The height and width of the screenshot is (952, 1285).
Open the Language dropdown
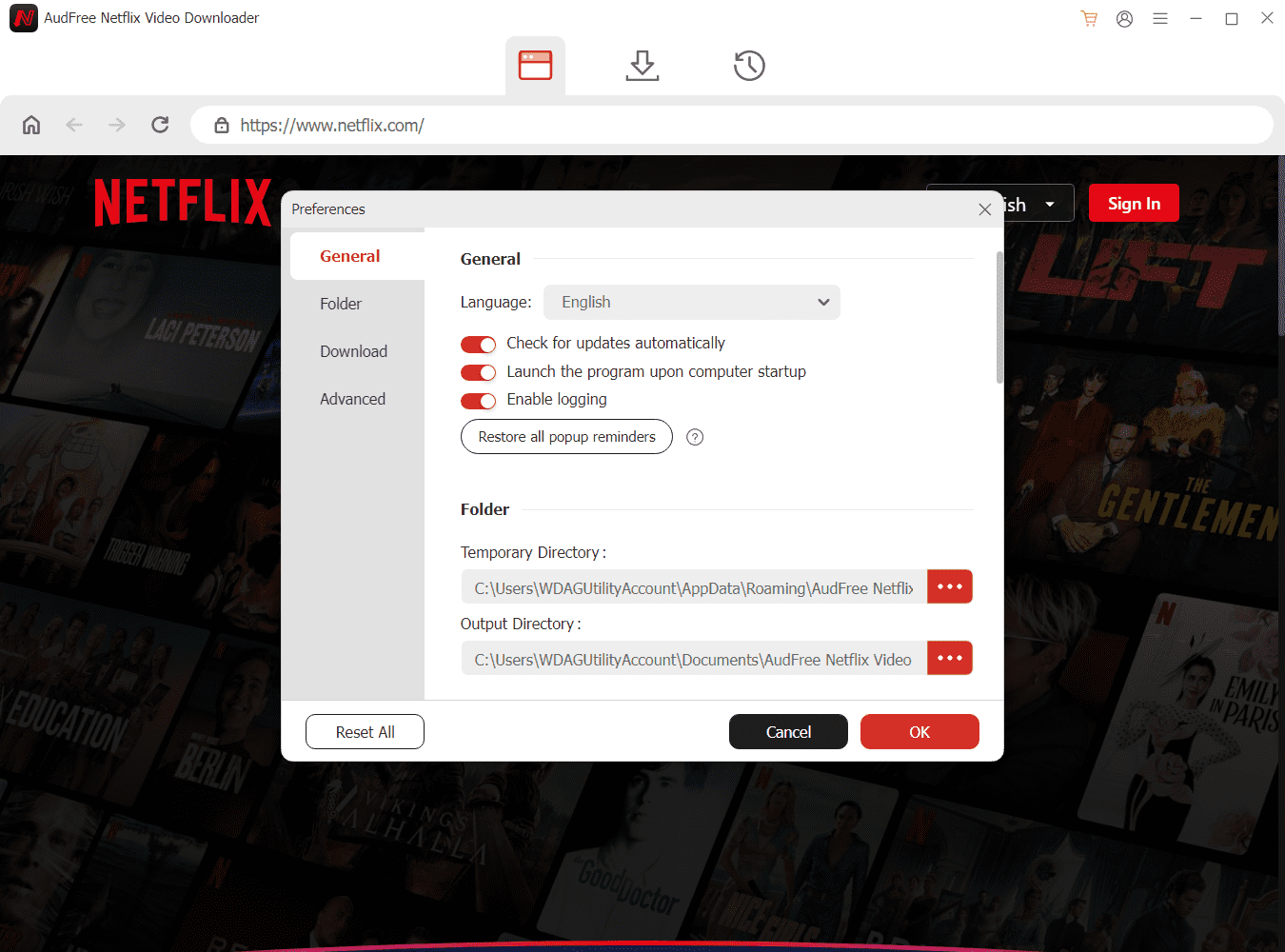[x=692, y=303]
